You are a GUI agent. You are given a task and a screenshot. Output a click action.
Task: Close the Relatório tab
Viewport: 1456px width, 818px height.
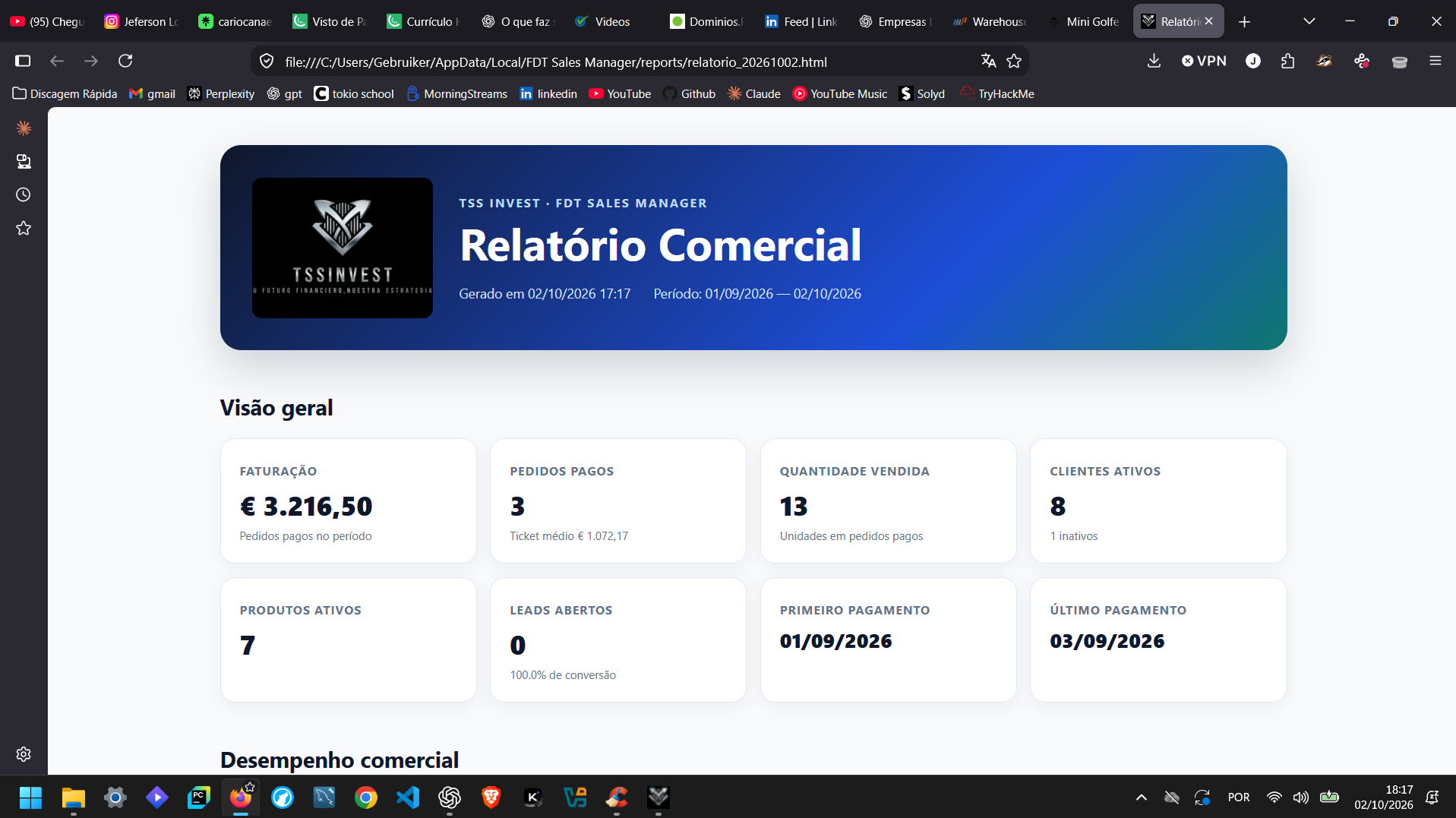(1208, 21)
